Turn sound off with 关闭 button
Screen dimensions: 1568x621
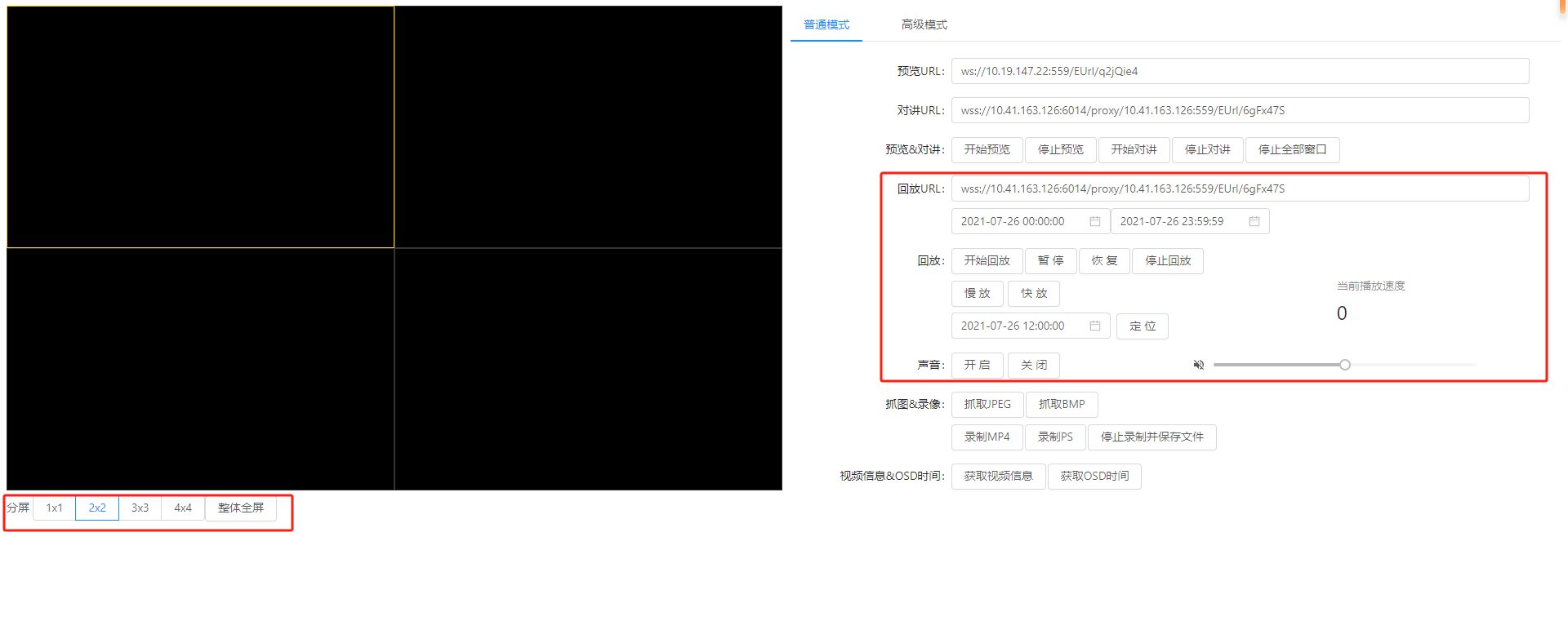click(1034, 365)
